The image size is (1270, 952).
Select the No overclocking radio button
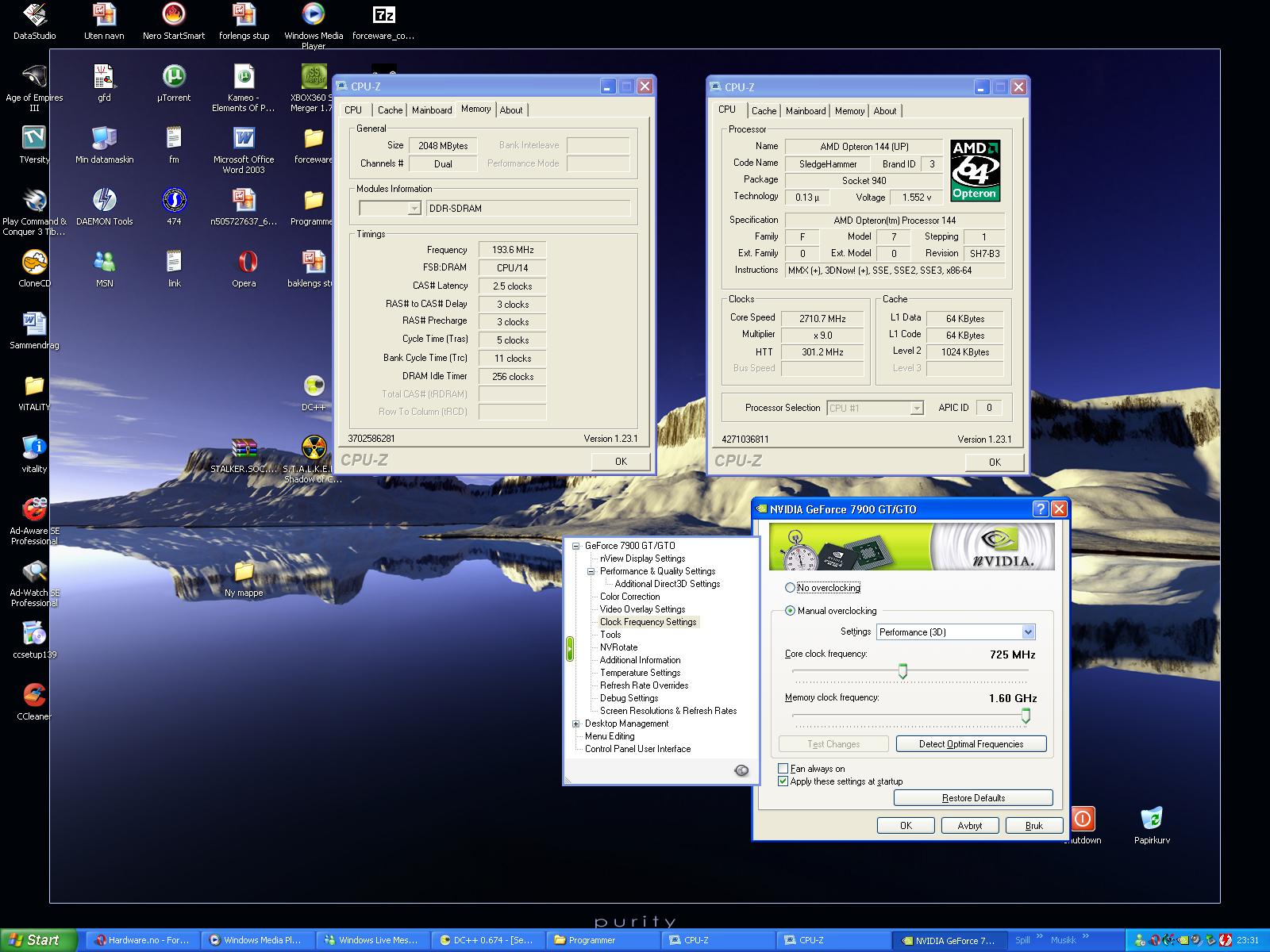pyautogui.click(x=790, y=588)
